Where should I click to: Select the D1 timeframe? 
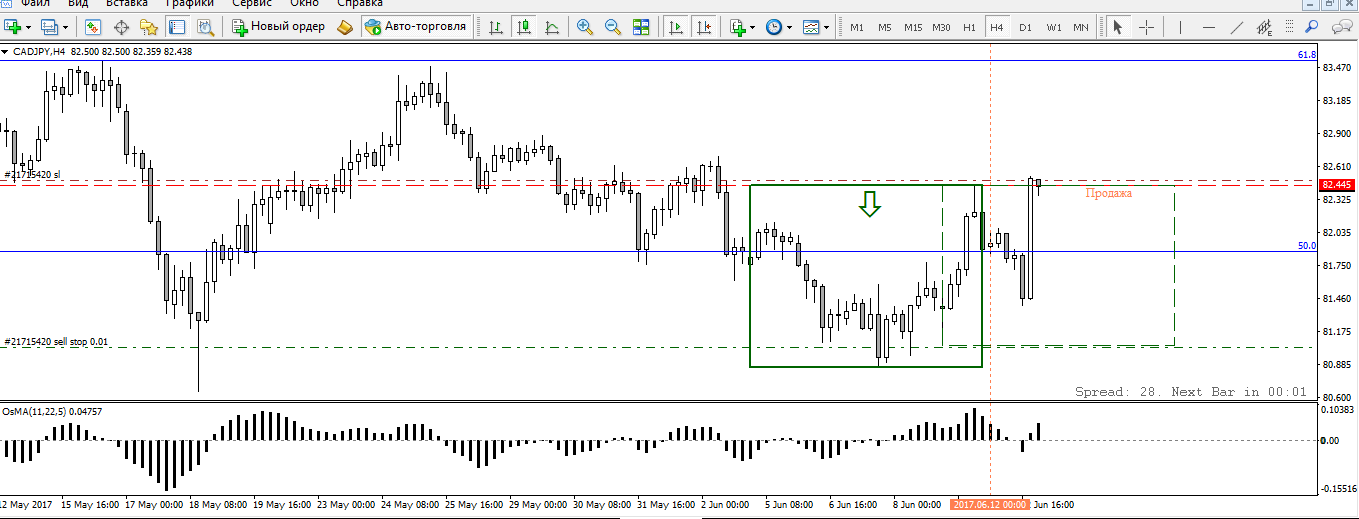pos(1025,27)
